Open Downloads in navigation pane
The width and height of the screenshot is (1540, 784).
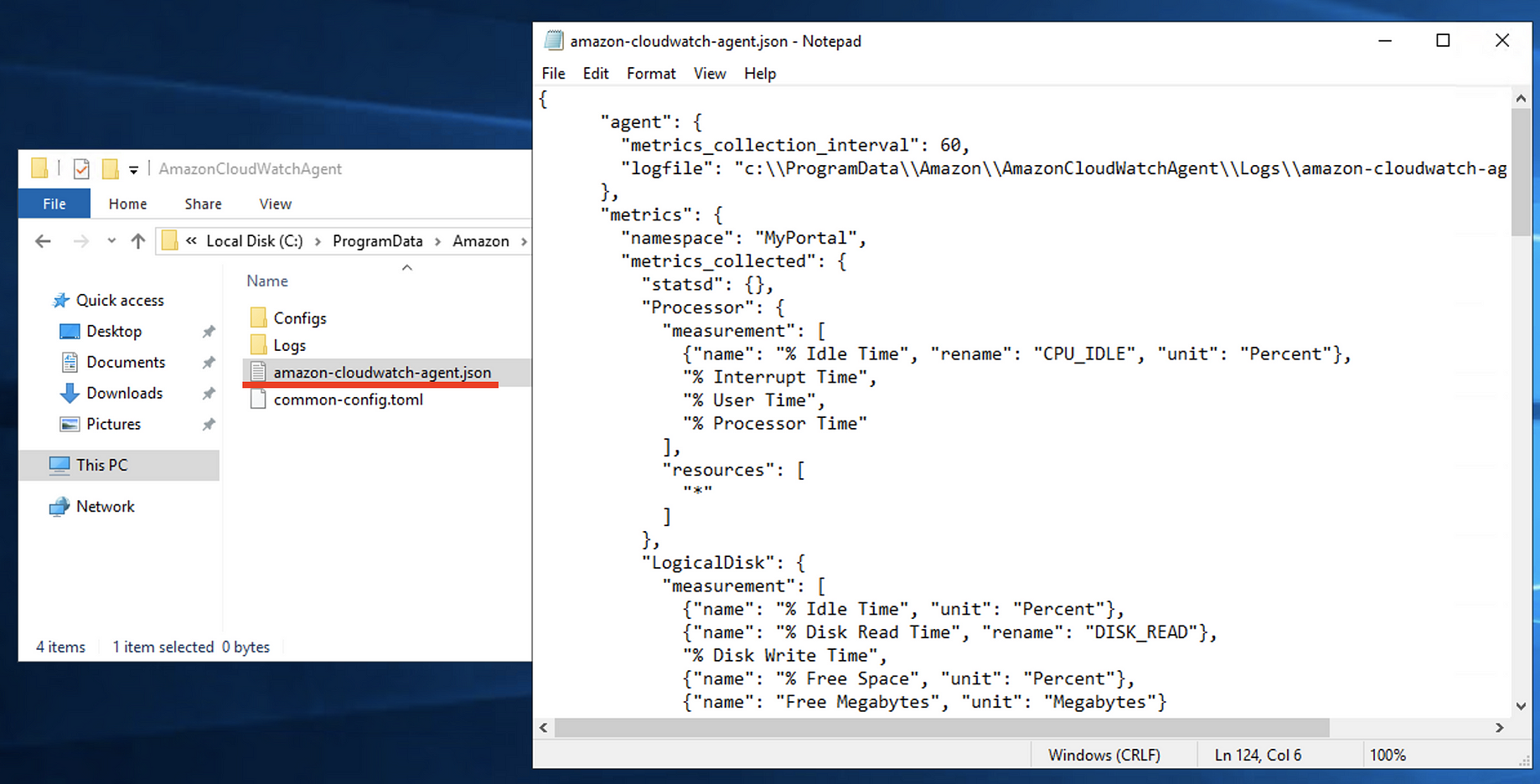pos(124,394)
